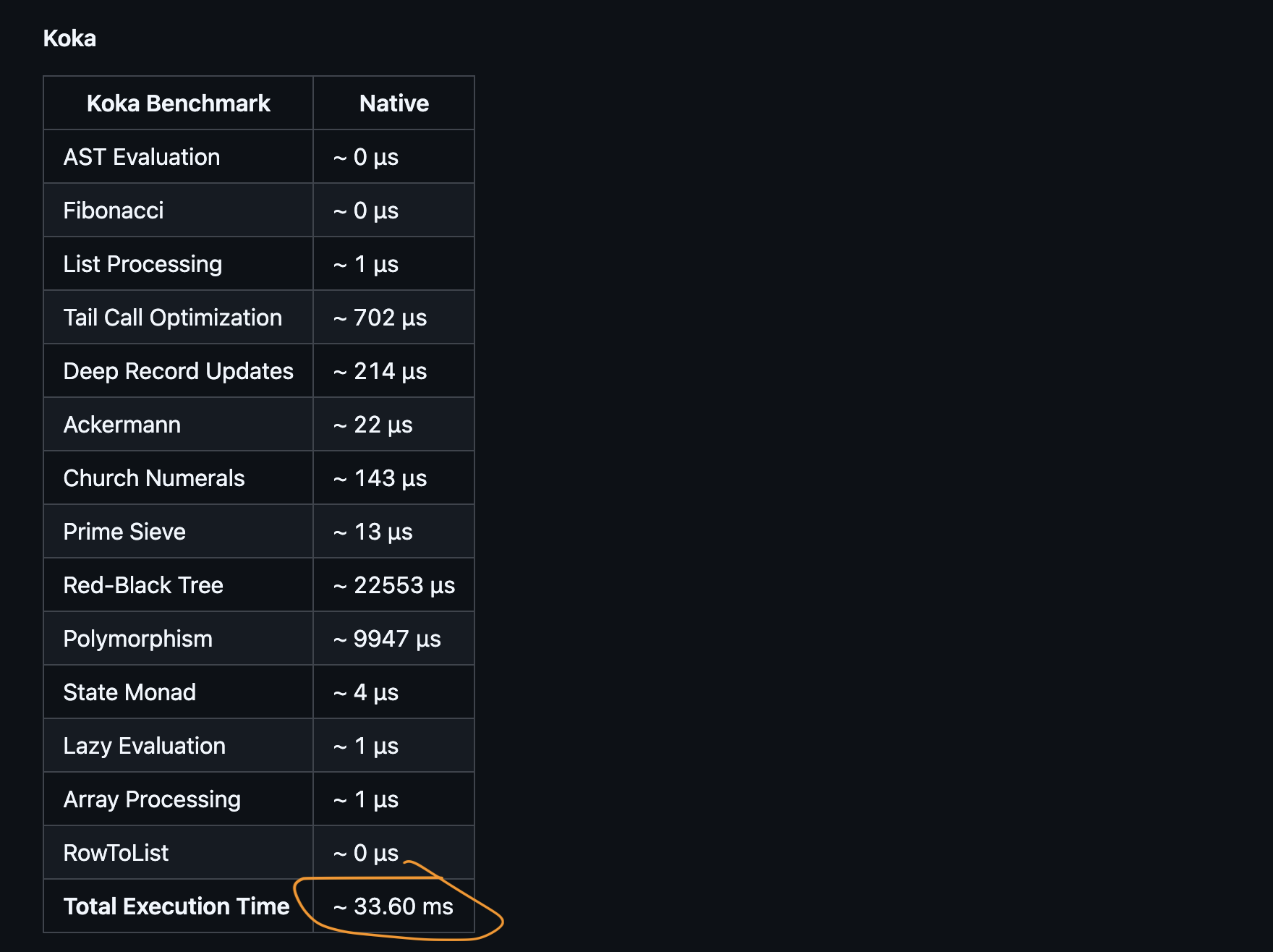The width and height of the screenshot is (1273, 952).
Task: Click the Fibonacci benchmark cell
Action: [x=178, y=211]
